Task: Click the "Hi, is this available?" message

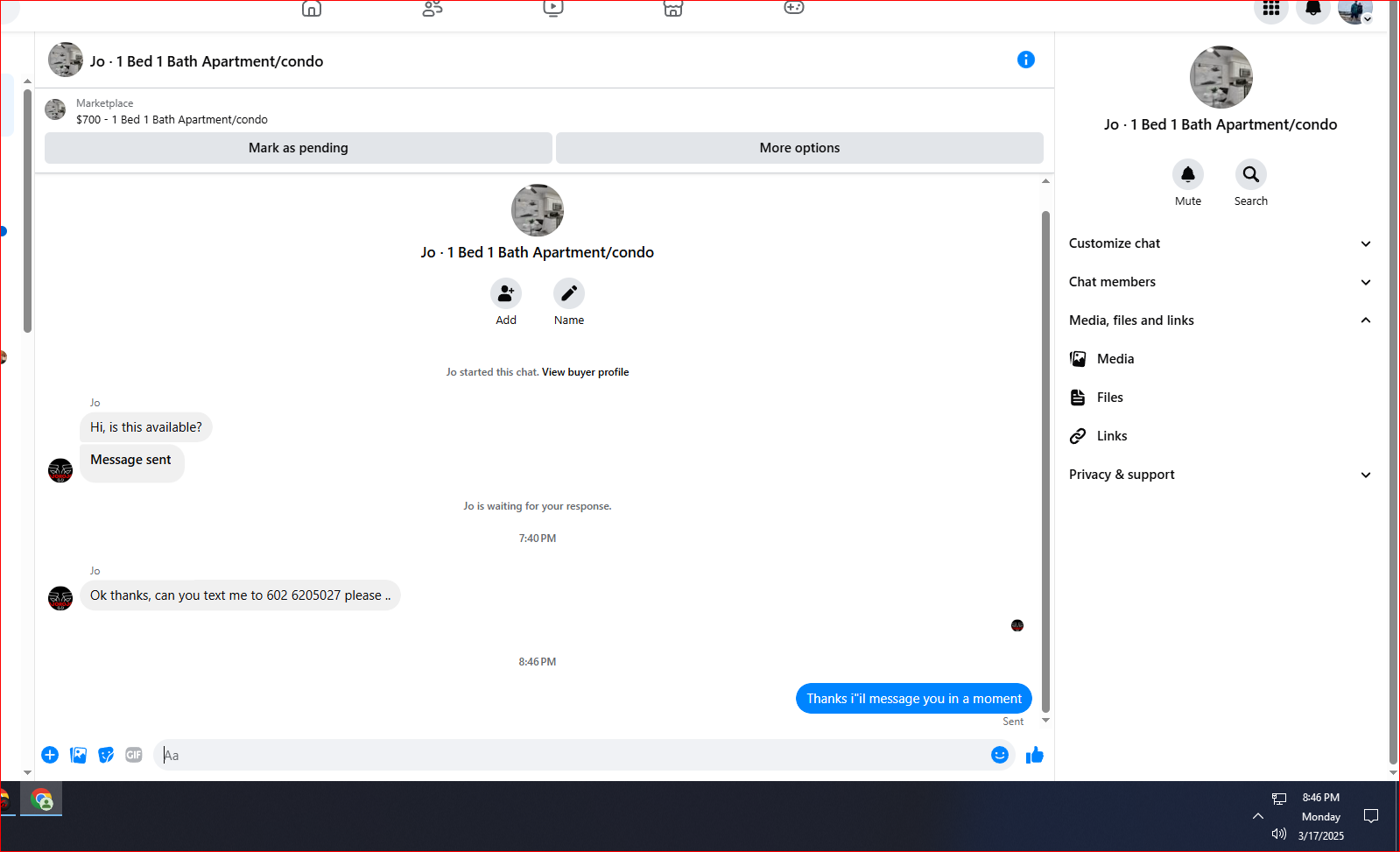Action: (x=146, y=427)
